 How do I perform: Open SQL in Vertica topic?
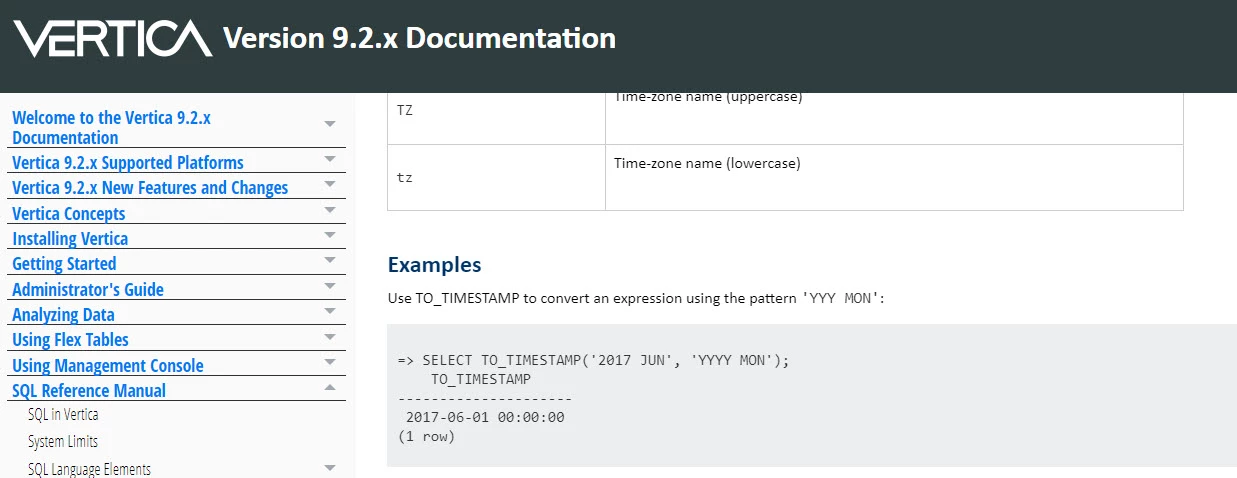[x=63, y=414]
